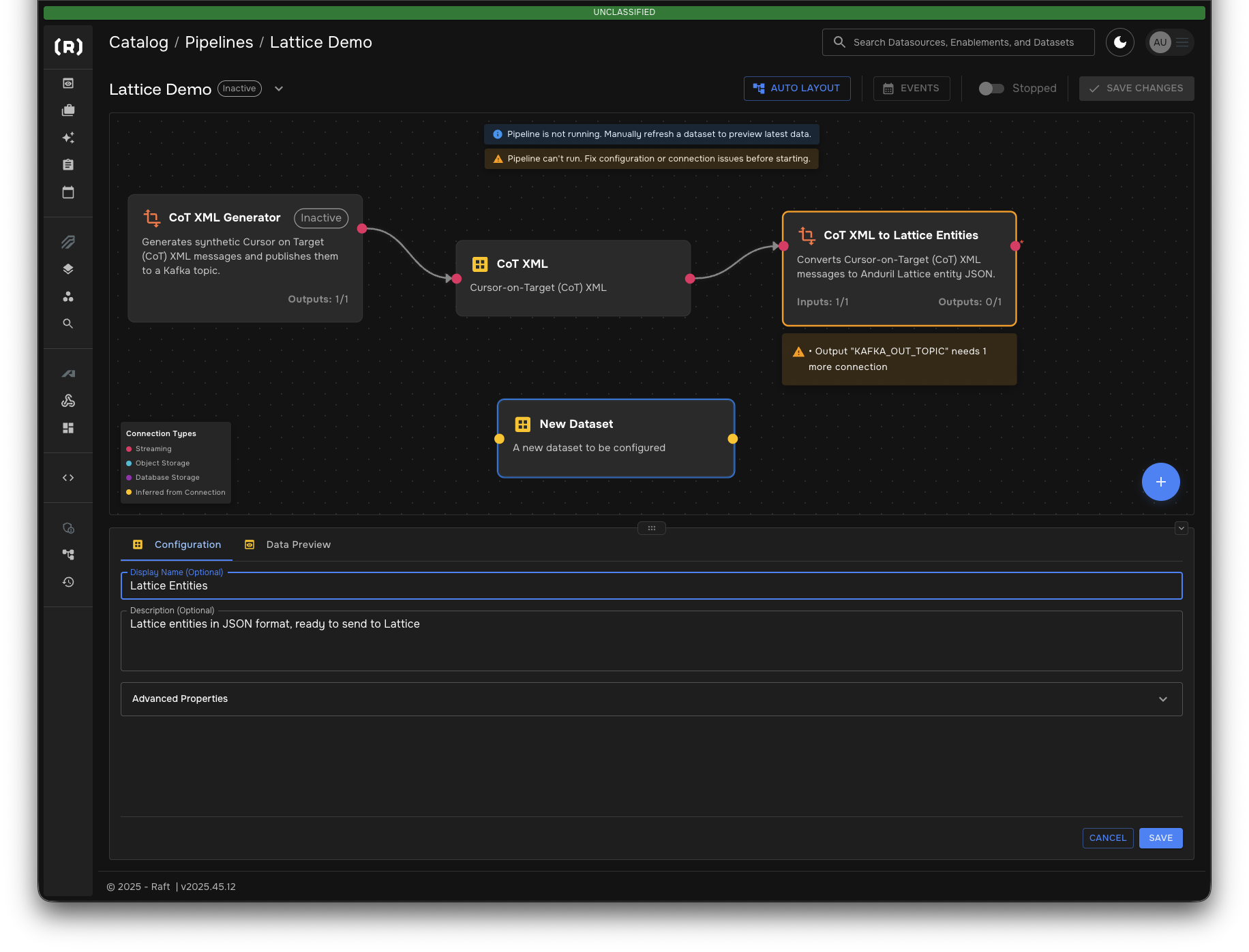Expand the Advanced Properties section
Screen dimensions: 1249x952
pos(651,699)
